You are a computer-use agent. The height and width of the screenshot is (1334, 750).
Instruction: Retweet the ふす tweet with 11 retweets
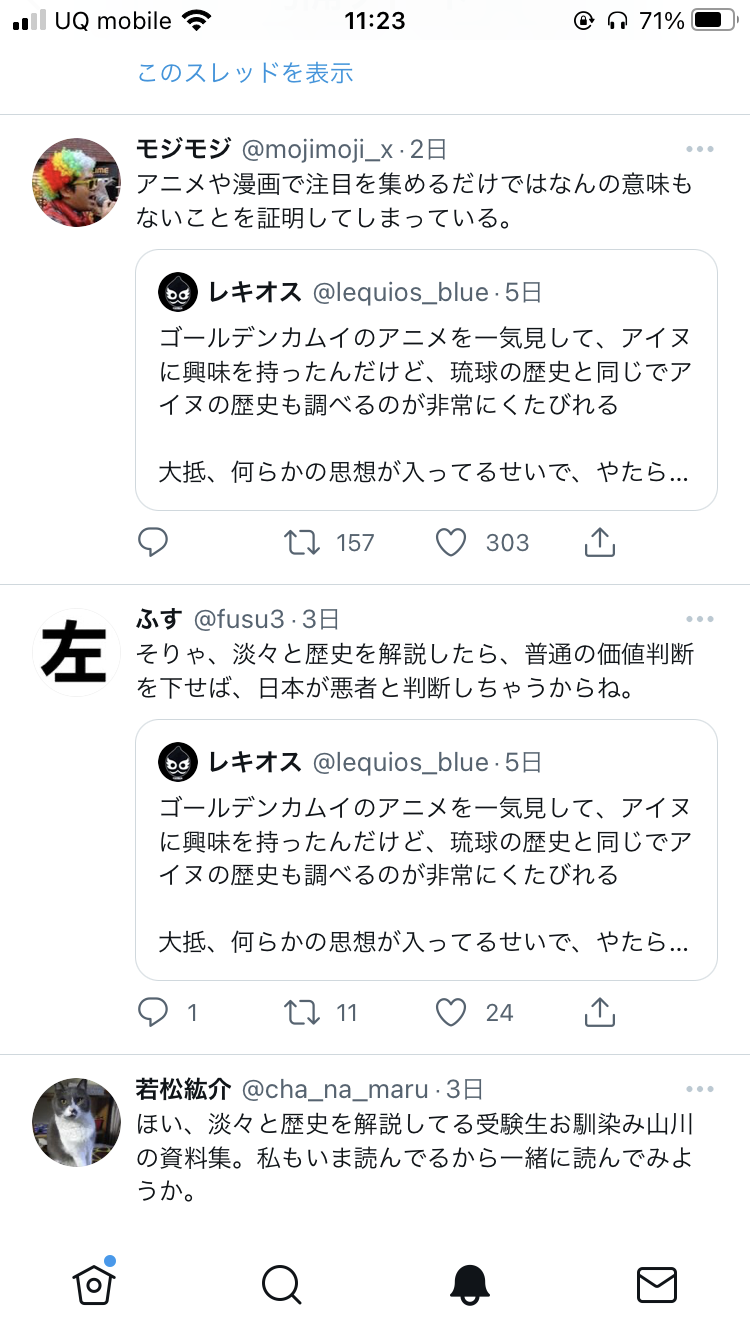pyautogui.click(x=302, y=1012)
